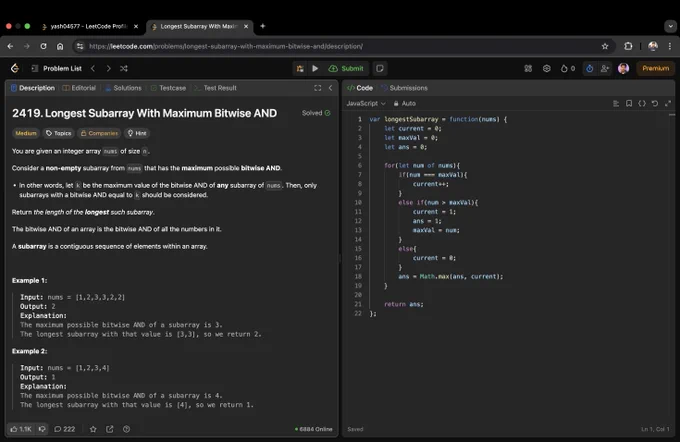Start the timer clock icon
The image size is (680, 442).
(x=589, y=69)
